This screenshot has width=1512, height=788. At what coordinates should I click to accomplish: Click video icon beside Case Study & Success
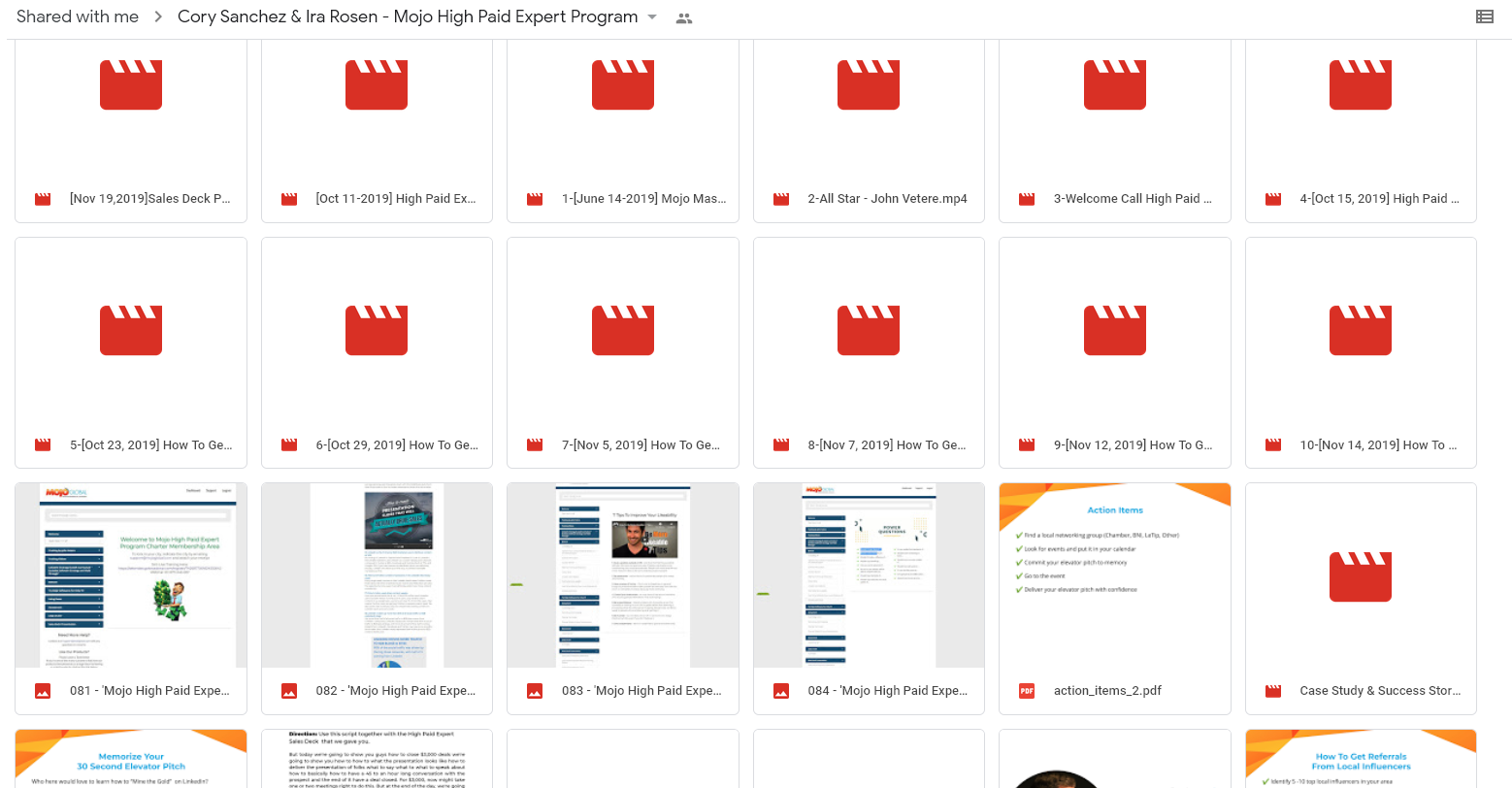(1273, 691)
